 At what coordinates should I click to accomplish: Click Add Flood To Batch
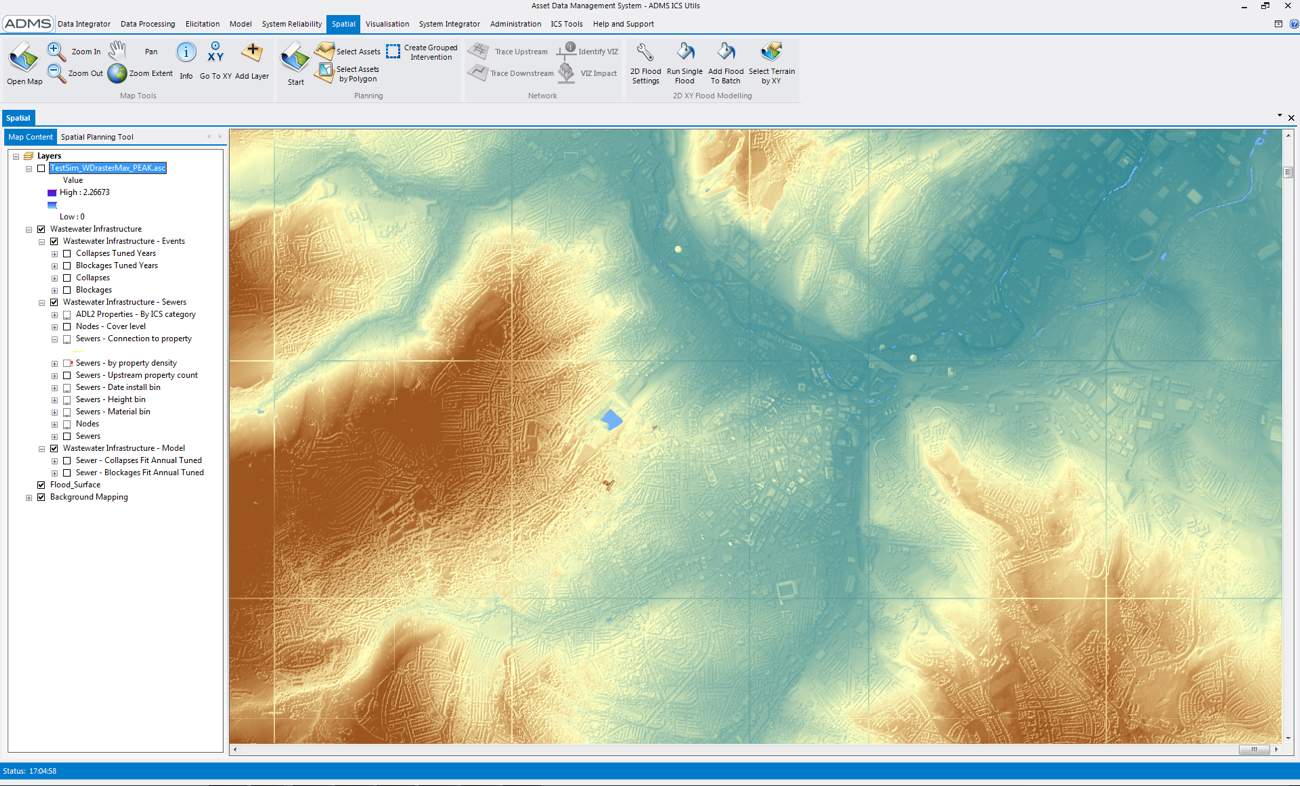click(x=726, y=63)
